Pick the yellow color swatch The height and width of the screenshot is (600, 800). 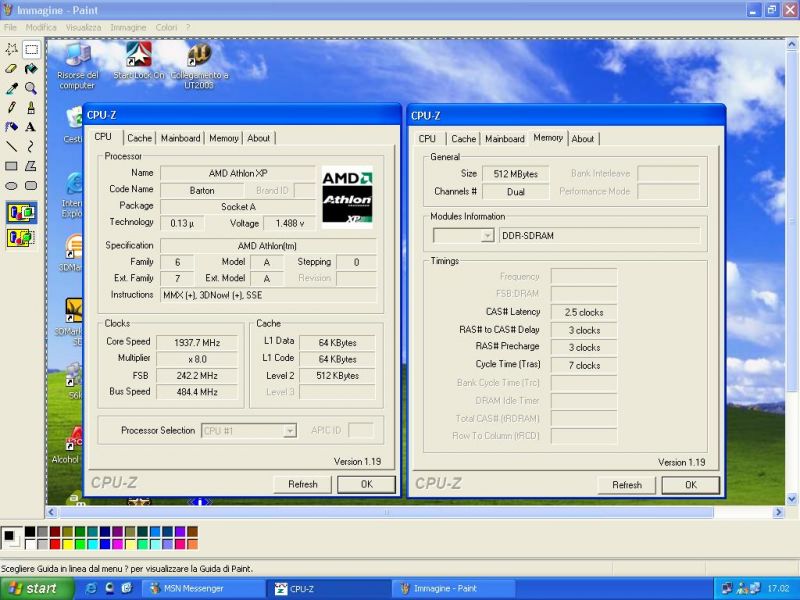67,544
